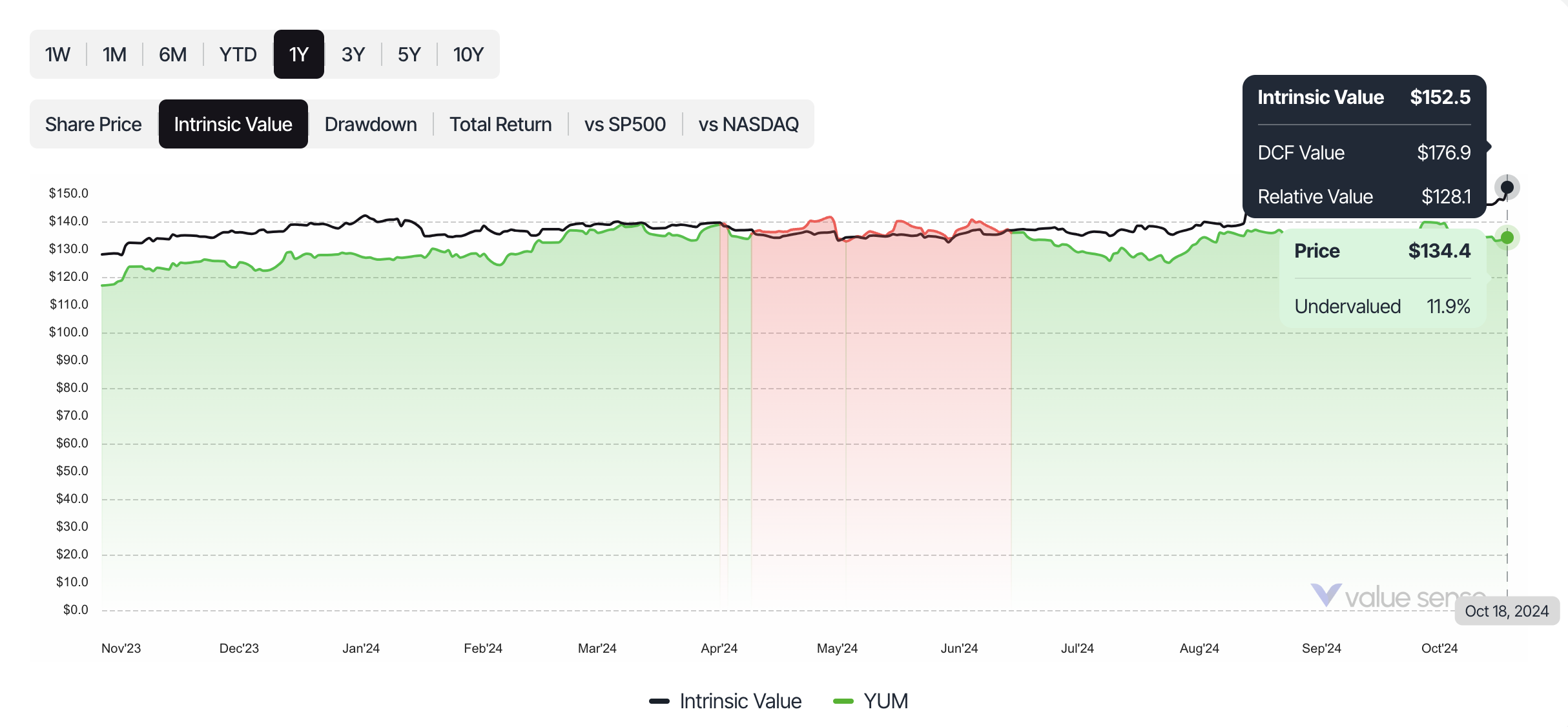
Task: Select the 1M time range
Action: pos(114,54)
